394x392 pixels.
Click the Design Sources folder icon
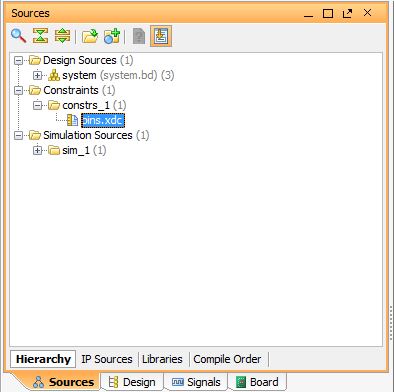coord(35,60)
